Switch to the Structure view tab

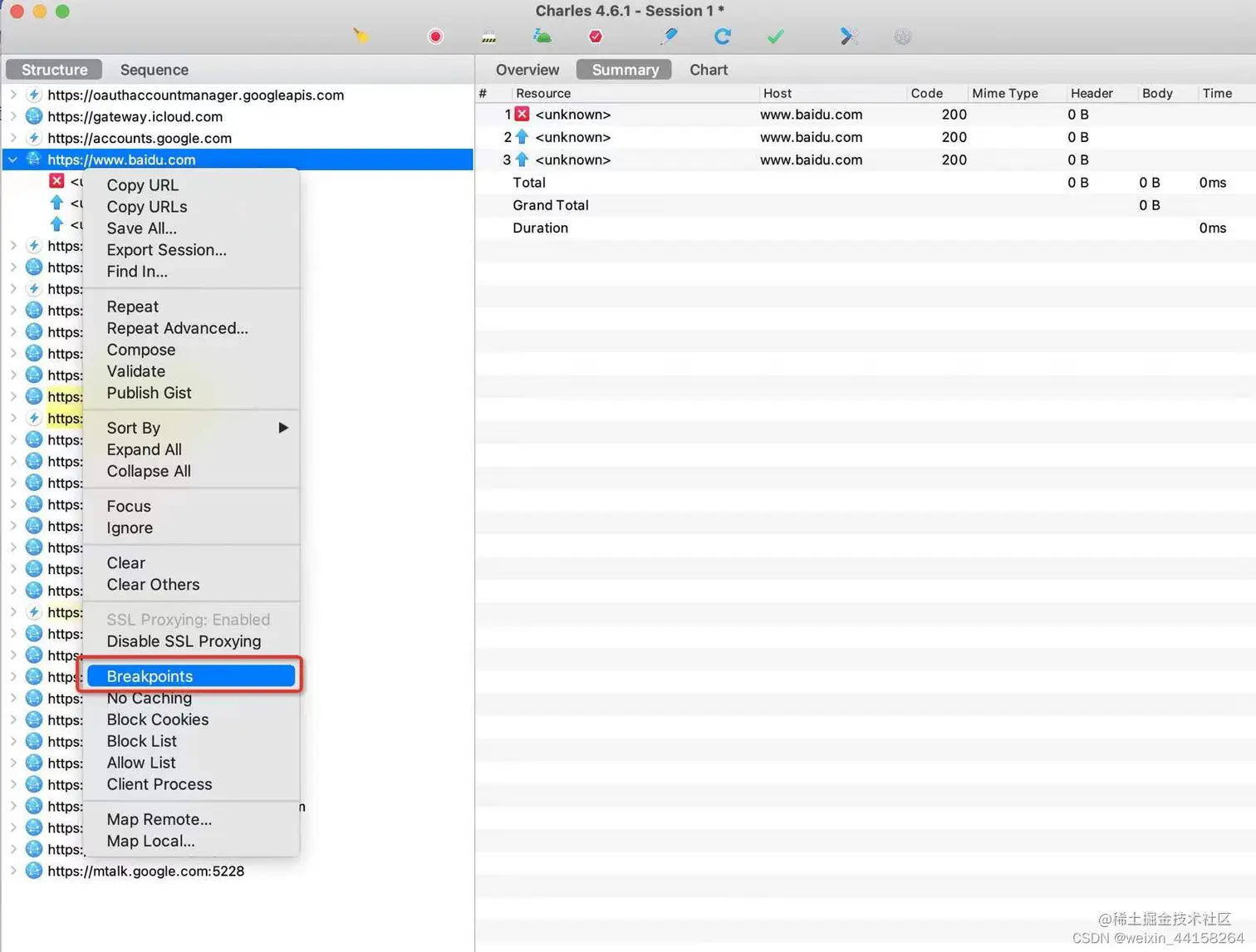(54, 70)
